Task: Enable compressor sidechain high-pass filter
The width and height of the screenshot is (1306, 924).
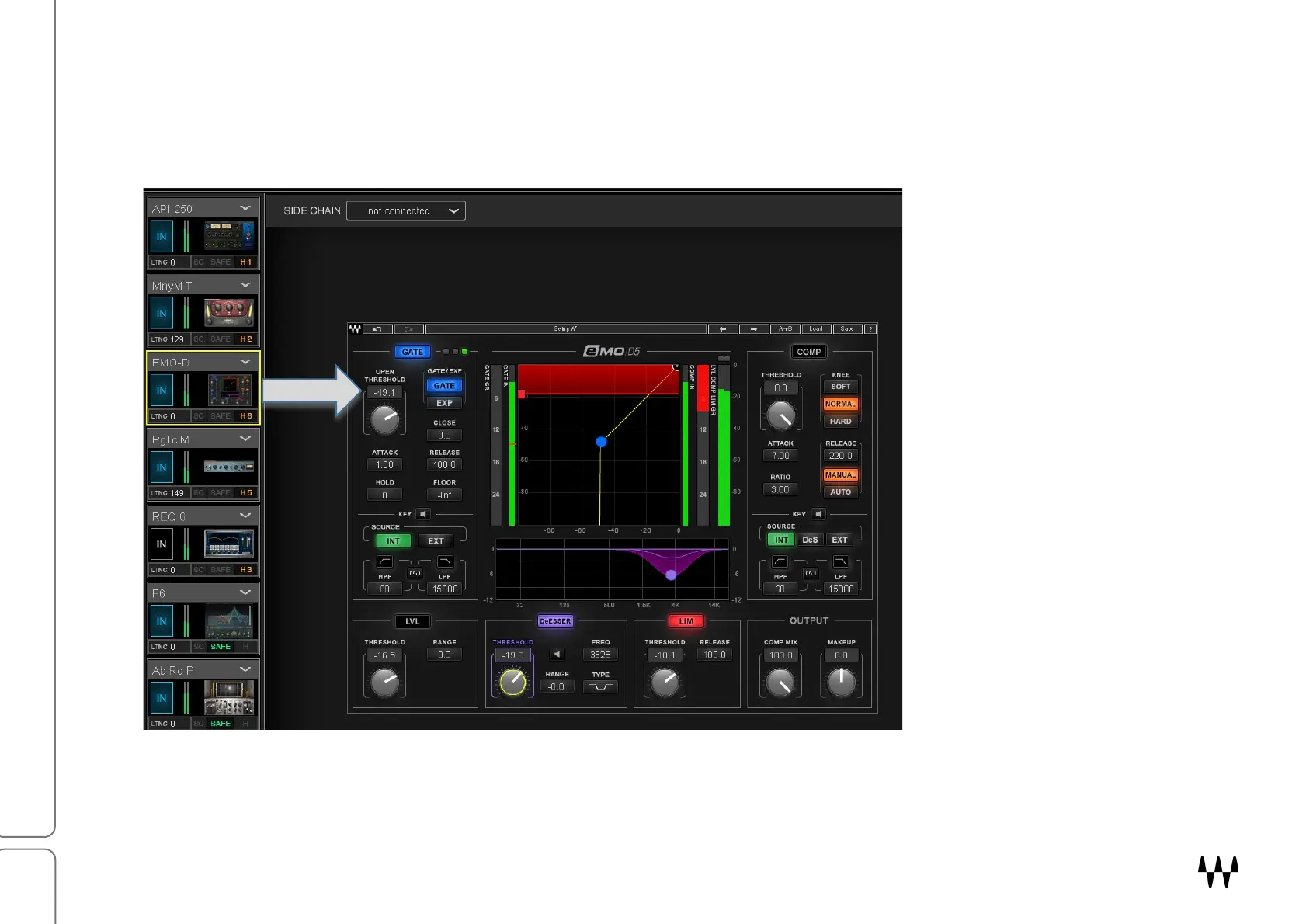Action: click(x=780, y=561)
